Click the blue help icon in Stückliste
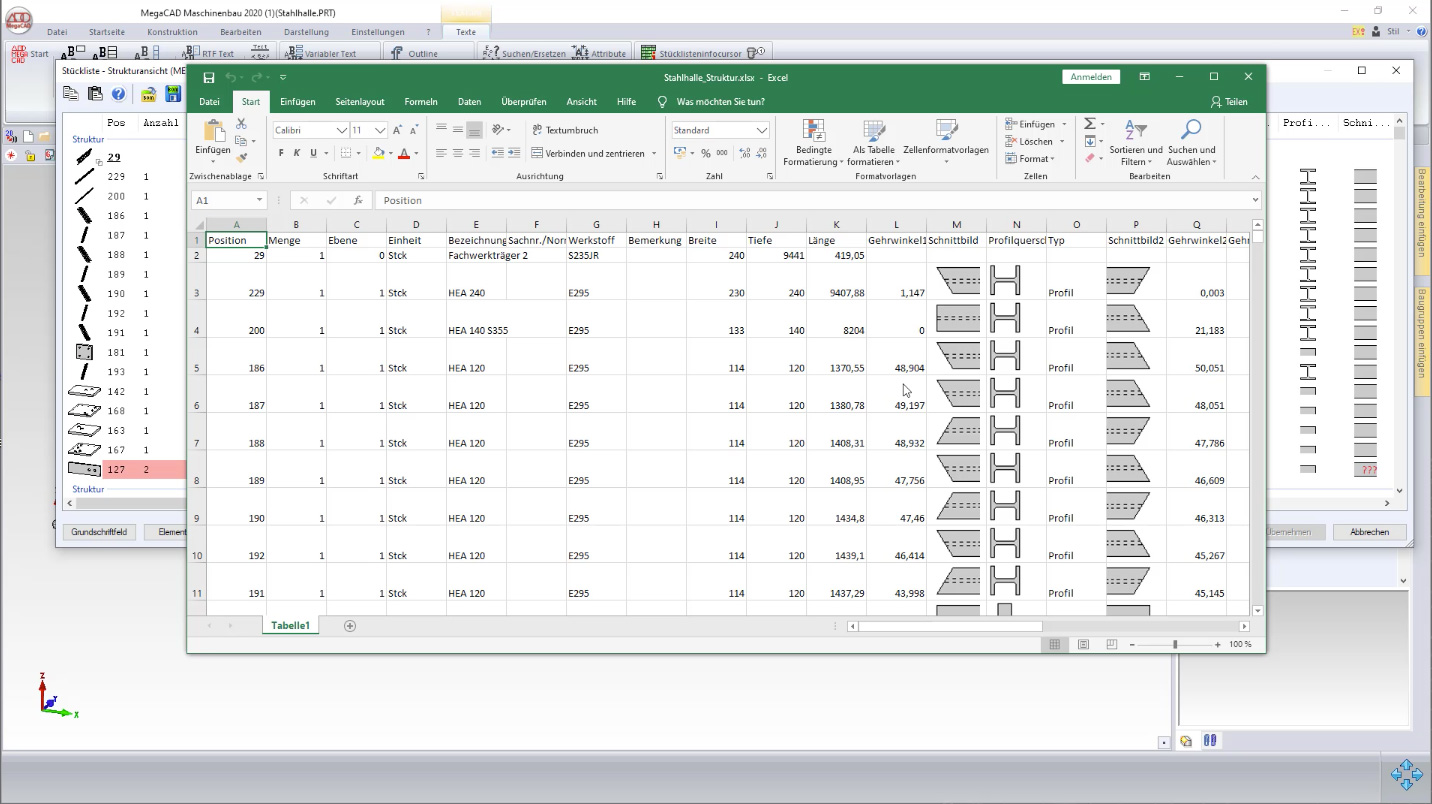 coord(118,94)
